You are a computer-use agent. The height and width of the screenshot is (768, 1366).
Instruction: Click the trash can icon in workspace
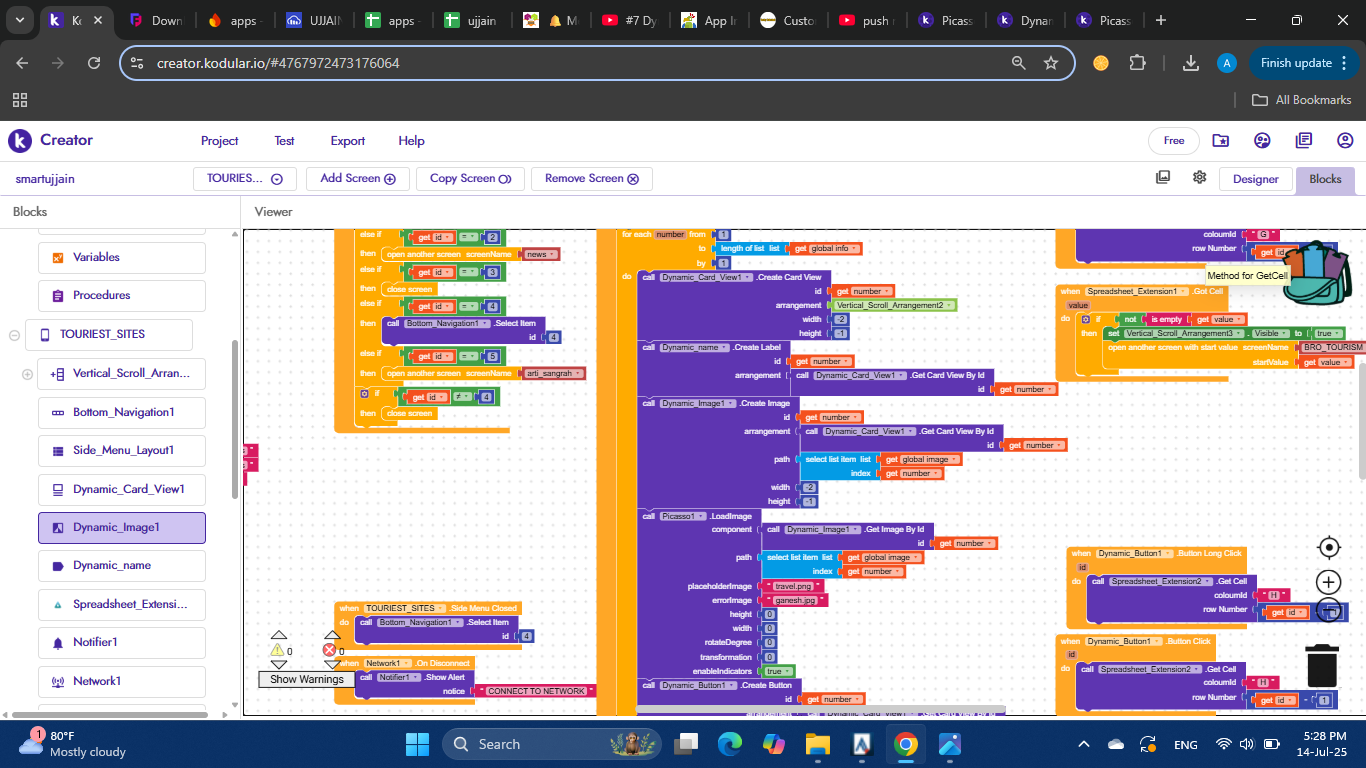coord(1322,665)
